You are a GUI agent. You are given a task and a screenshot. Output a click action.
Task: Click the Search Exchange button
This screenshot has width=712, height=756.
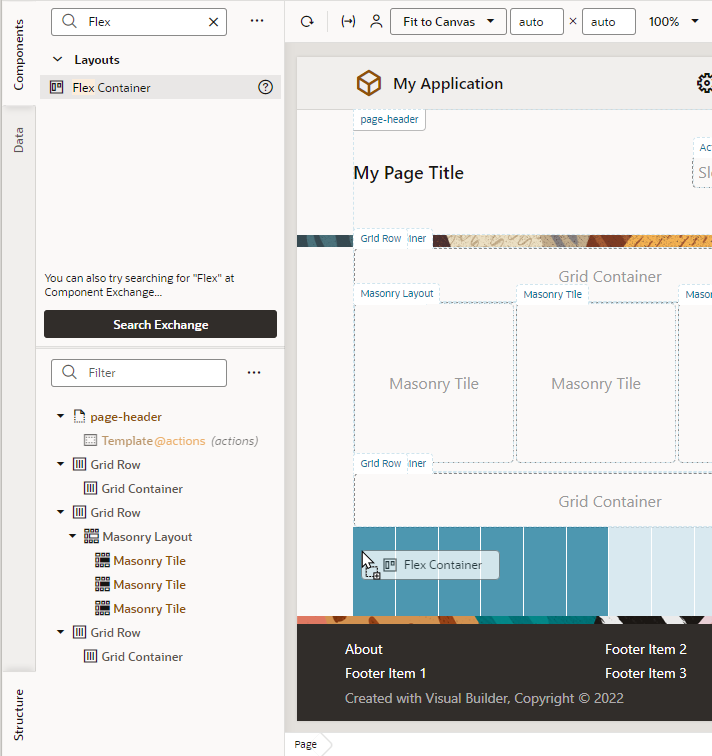click(161, 324)
